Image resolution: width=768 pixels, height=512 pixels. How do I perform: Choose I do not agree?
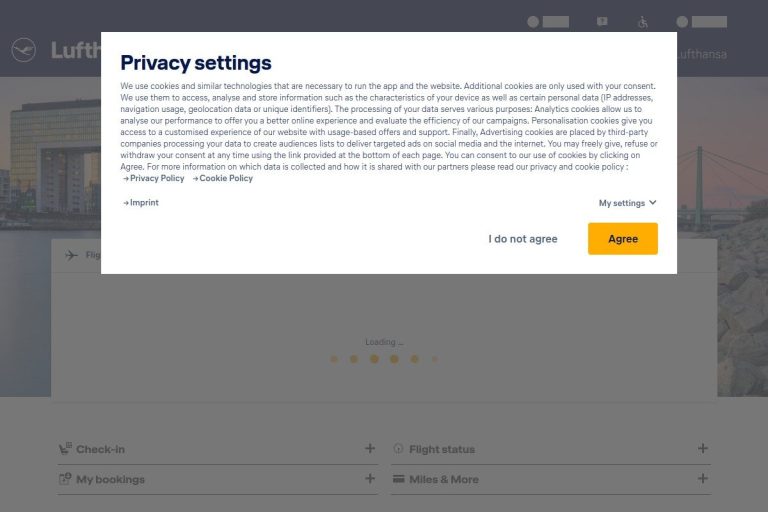[x=522, y=239]
